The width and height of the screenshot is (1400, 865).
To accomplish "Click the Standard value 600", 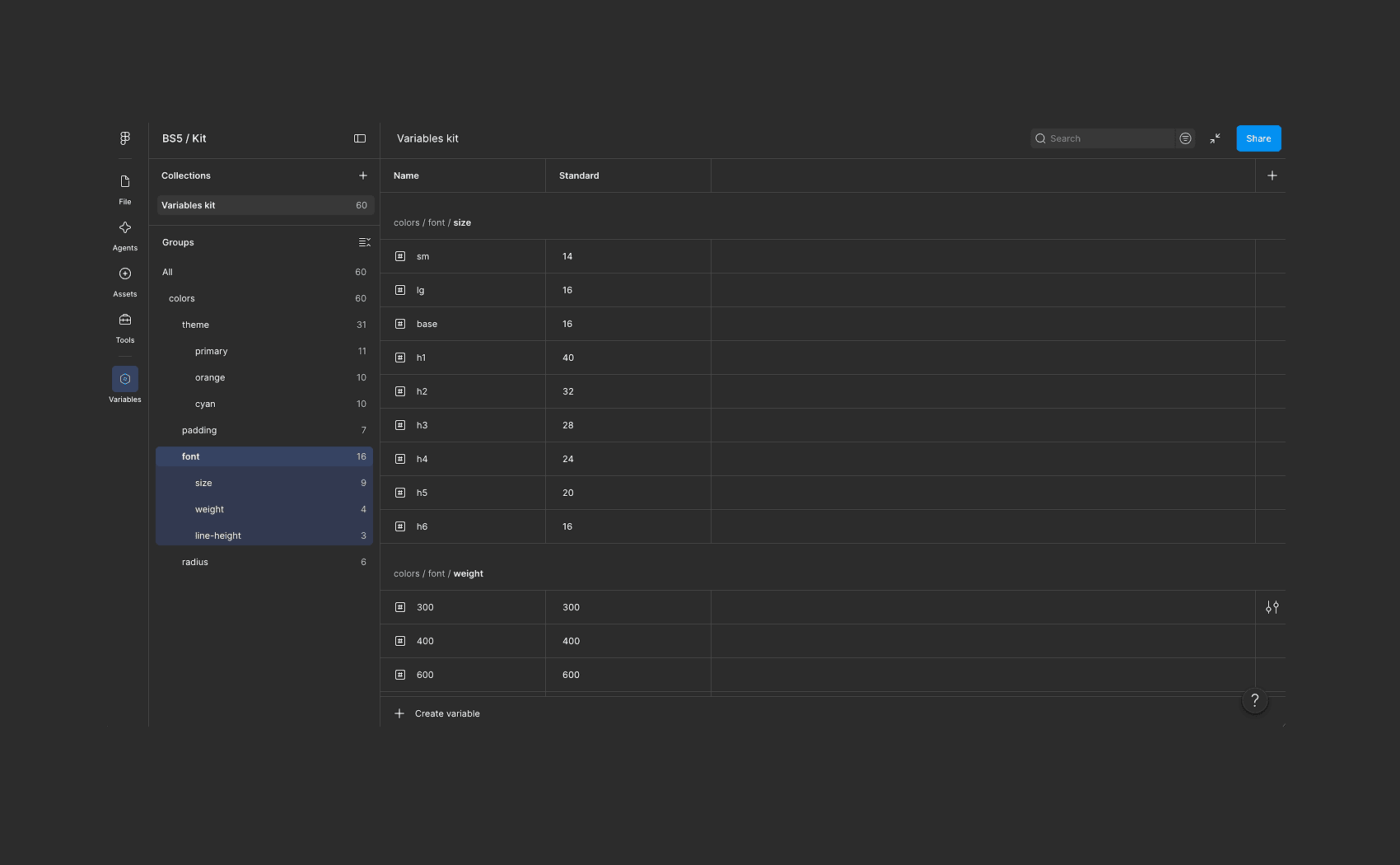I will (x=571, y=675).
